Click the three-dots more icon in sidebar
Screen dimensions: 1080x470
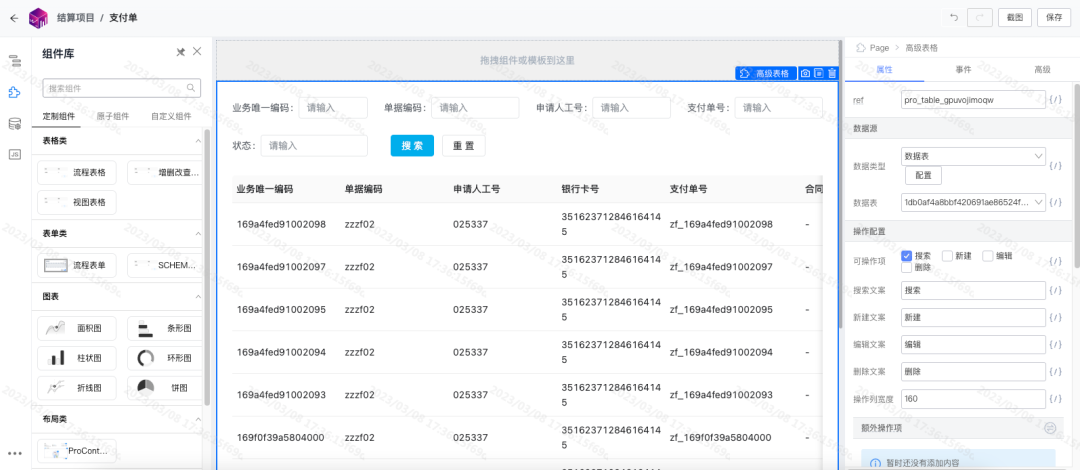[x=14, y=453]
